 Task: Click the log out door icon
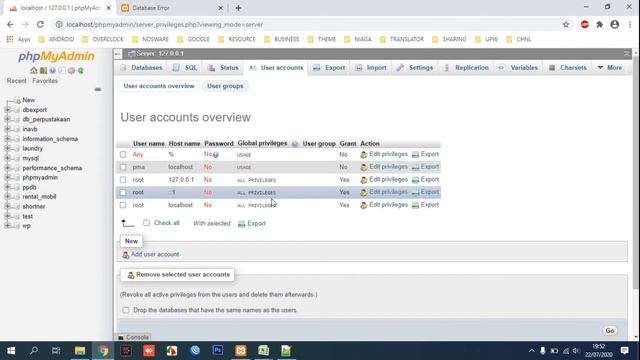43,71
